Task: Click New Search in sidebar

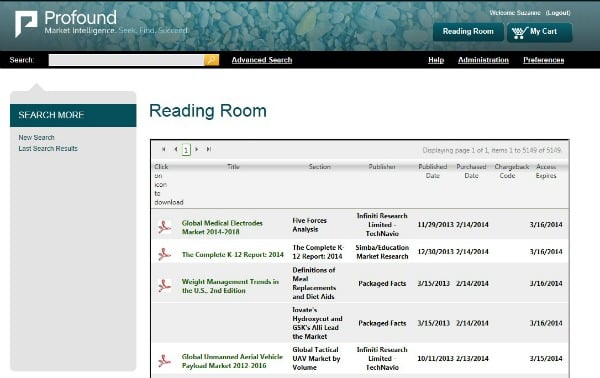Action: click(36, 137)
